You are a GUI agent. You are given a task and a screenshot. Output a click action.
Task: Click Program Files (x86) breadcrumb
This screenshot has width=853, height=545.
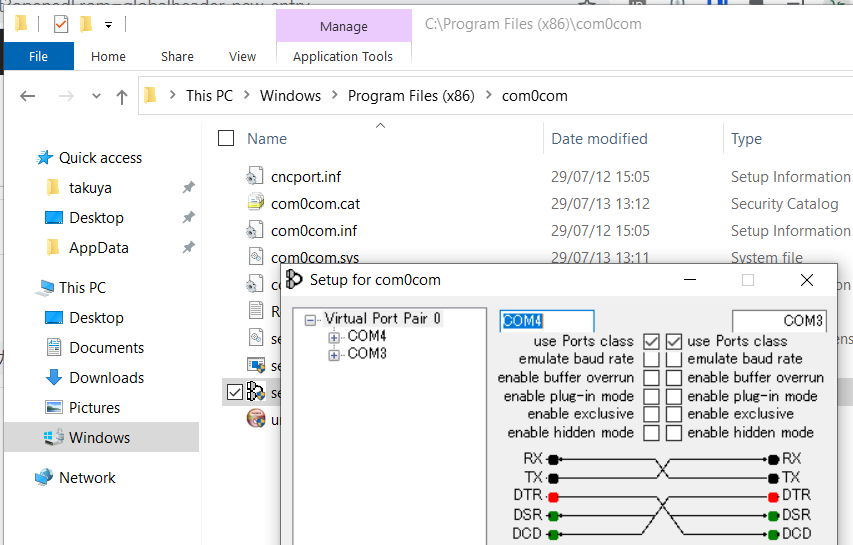pyautogui.click(x=411, y=96)
